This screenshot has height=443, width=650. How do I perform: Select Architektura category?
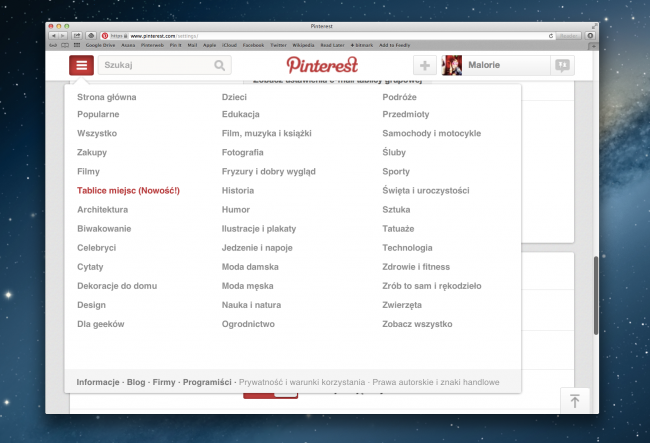[x=102, y=210]
